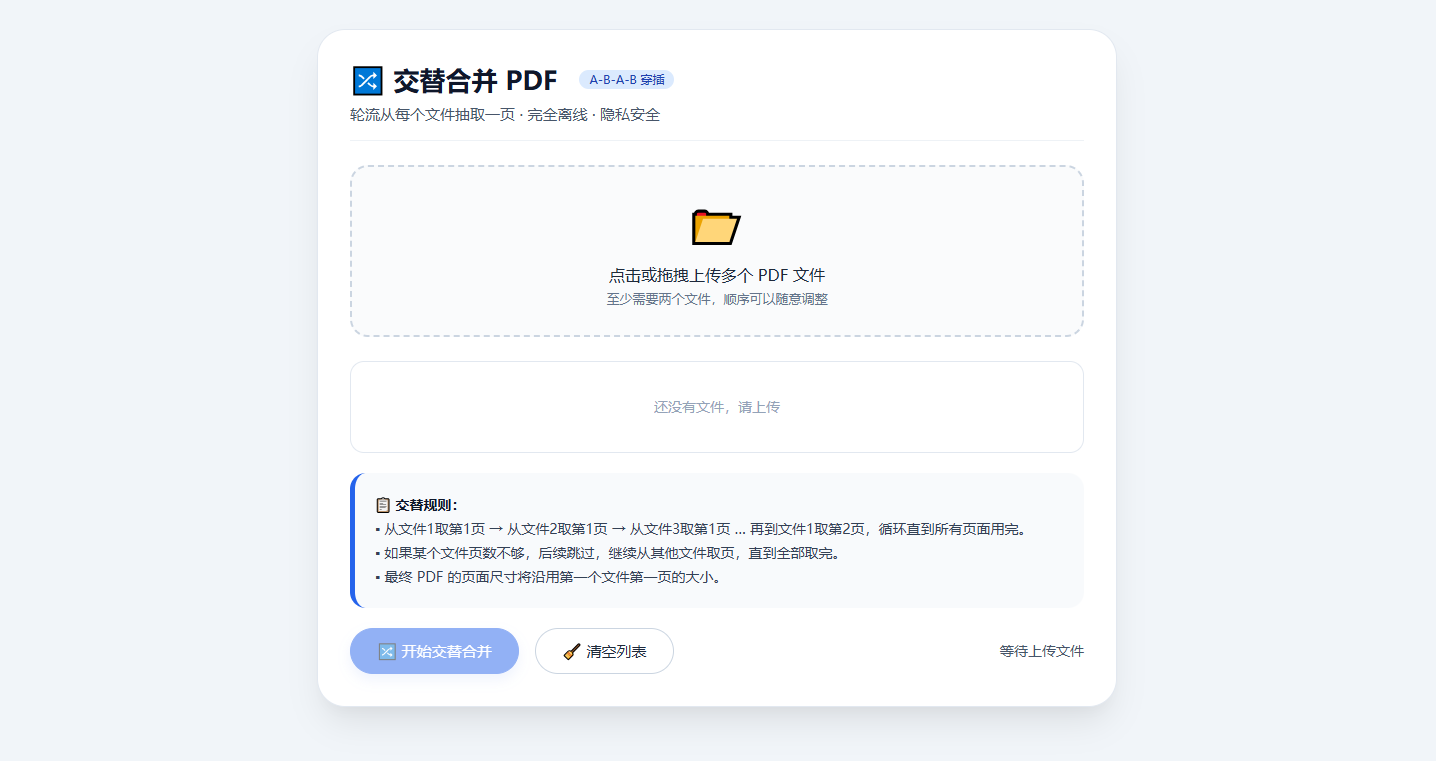This screenshot has height=761, width=1436.
Task: Click the empty list message 还没有文件，请上传
Action: pos(717,407)
